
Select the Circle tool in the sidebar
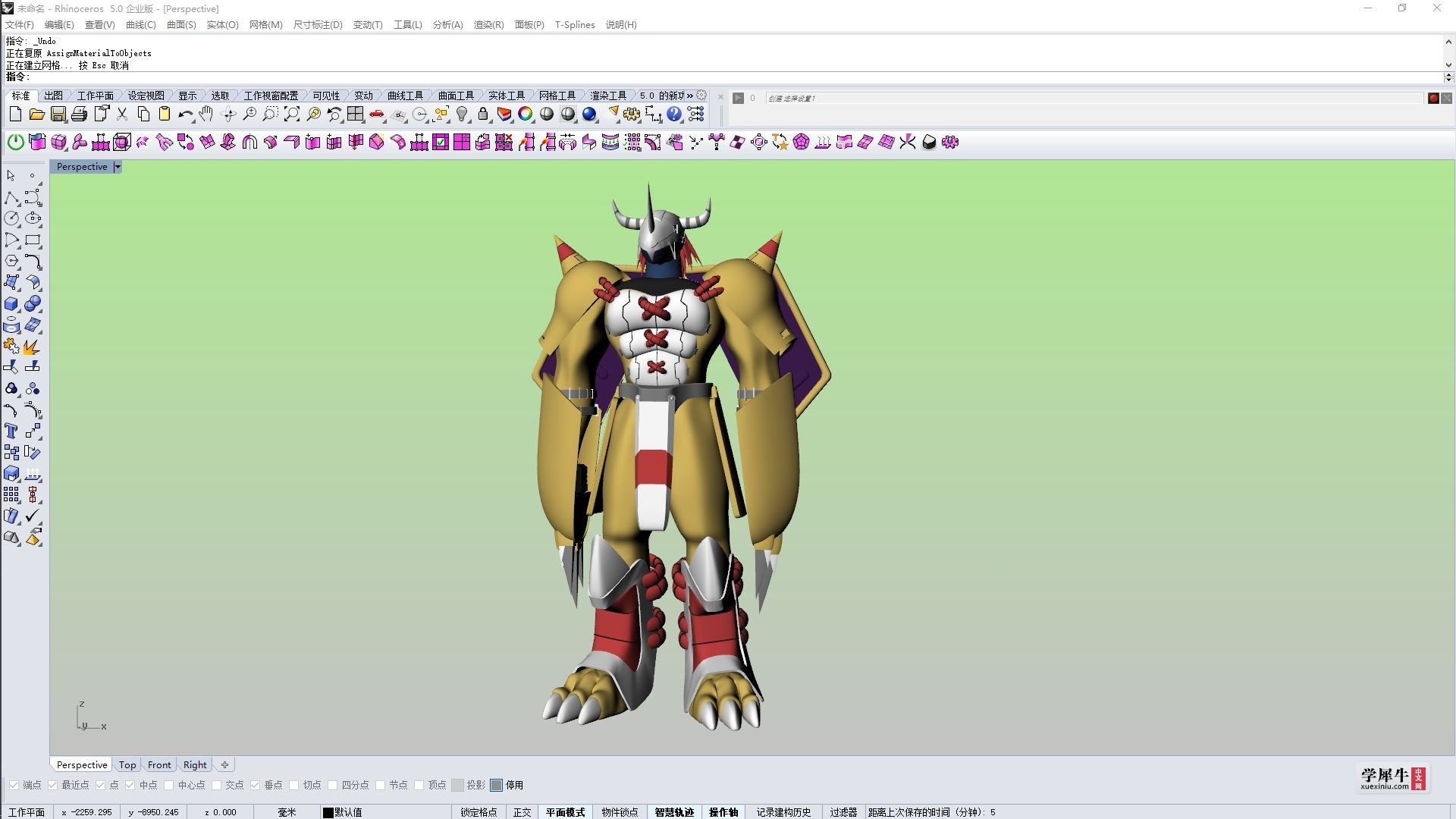[x=11, y=218]
